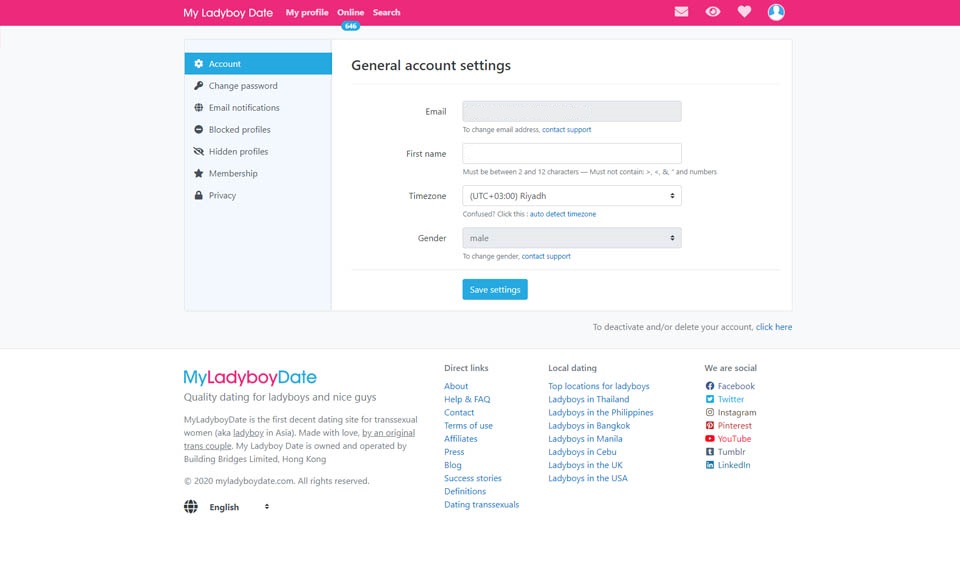The image size is (960, 561).
Task: Open Change password settings
Action: click(243, 86)
